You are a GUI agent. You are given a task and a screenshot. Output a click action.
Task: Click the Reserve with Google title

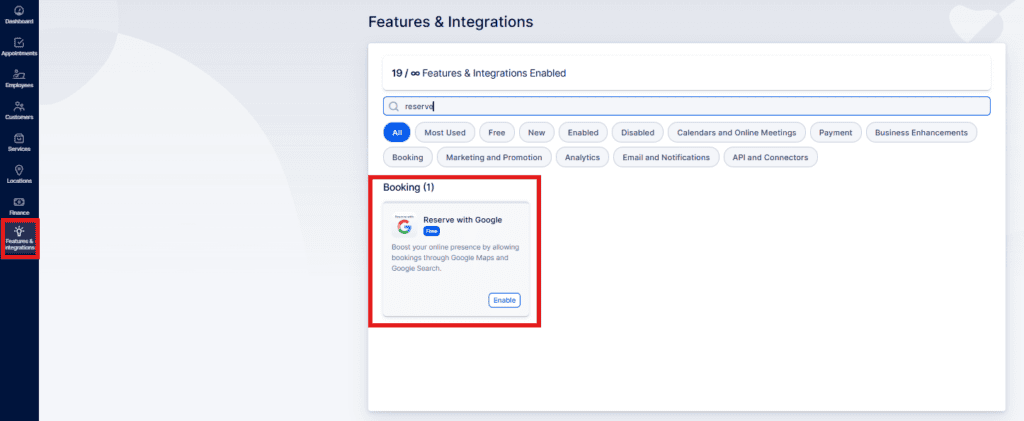463,220
